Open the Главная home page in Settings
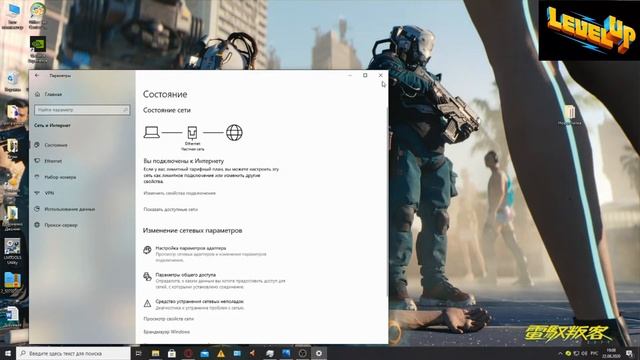Viewport: 640px width, 360px height. click(x=49, y=94)
